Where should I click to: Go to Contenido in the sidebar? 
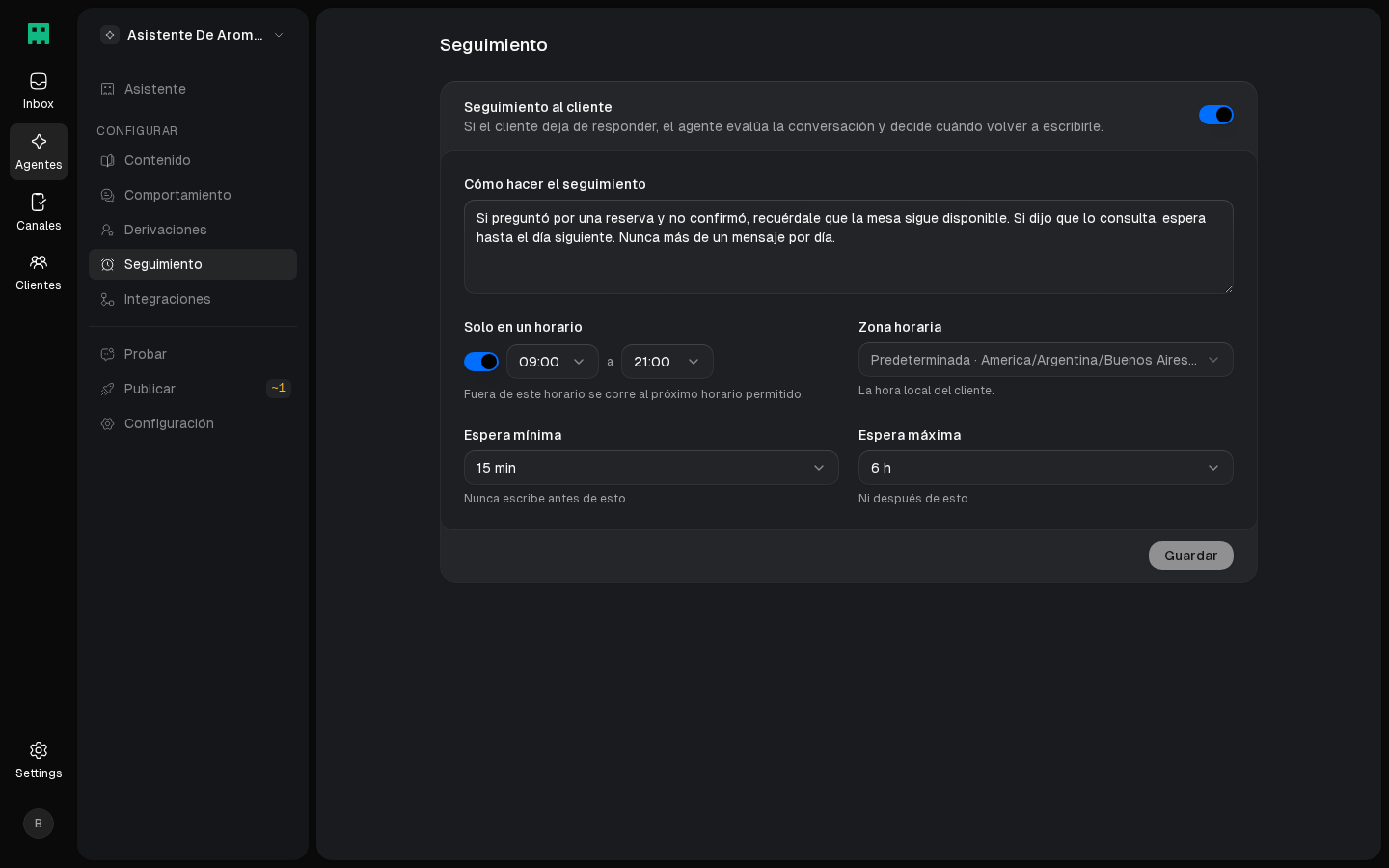pyautogui.click(x=193, y=160)
